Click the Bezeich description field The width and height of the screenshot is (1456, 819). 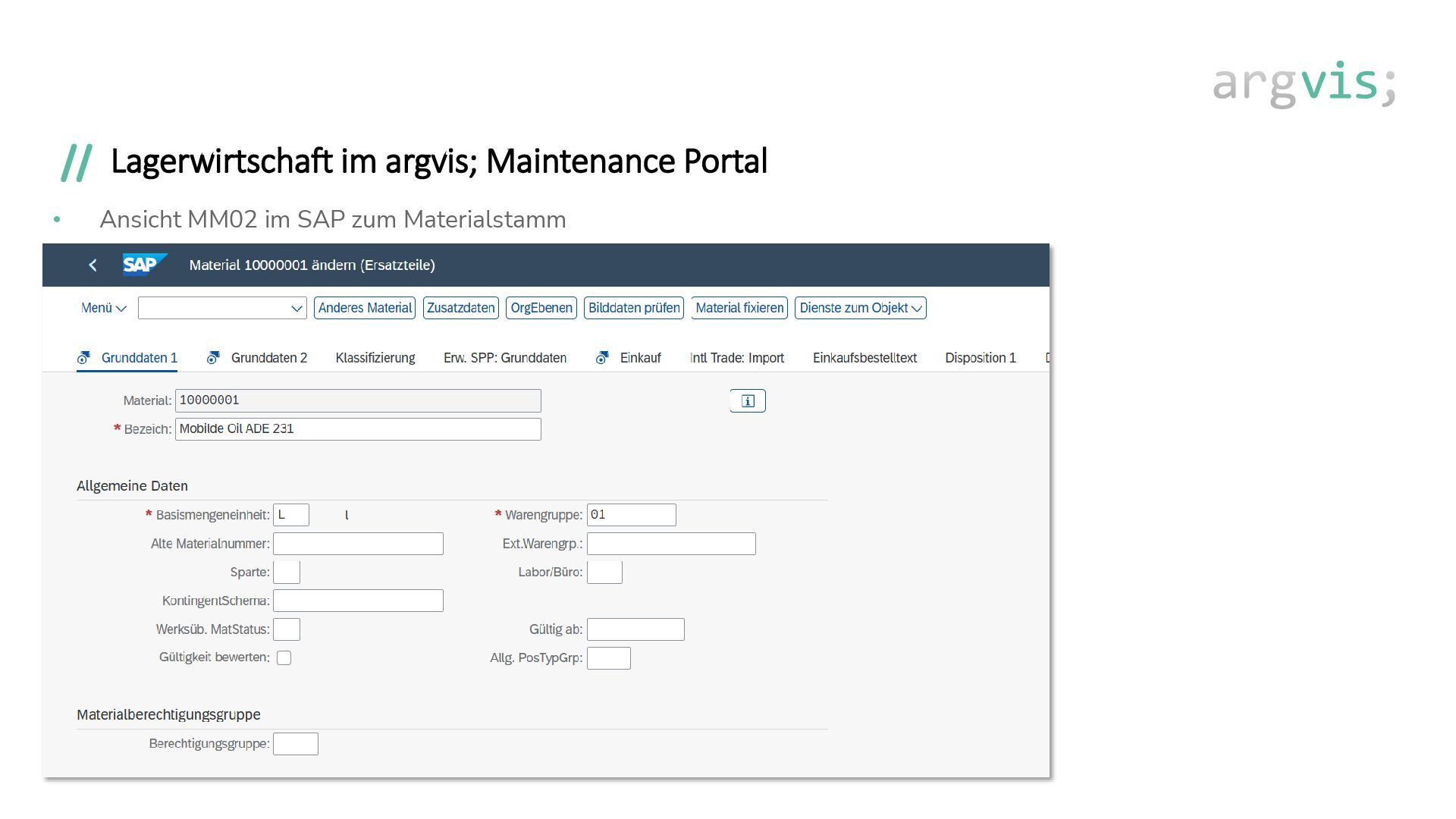point(358,429)
